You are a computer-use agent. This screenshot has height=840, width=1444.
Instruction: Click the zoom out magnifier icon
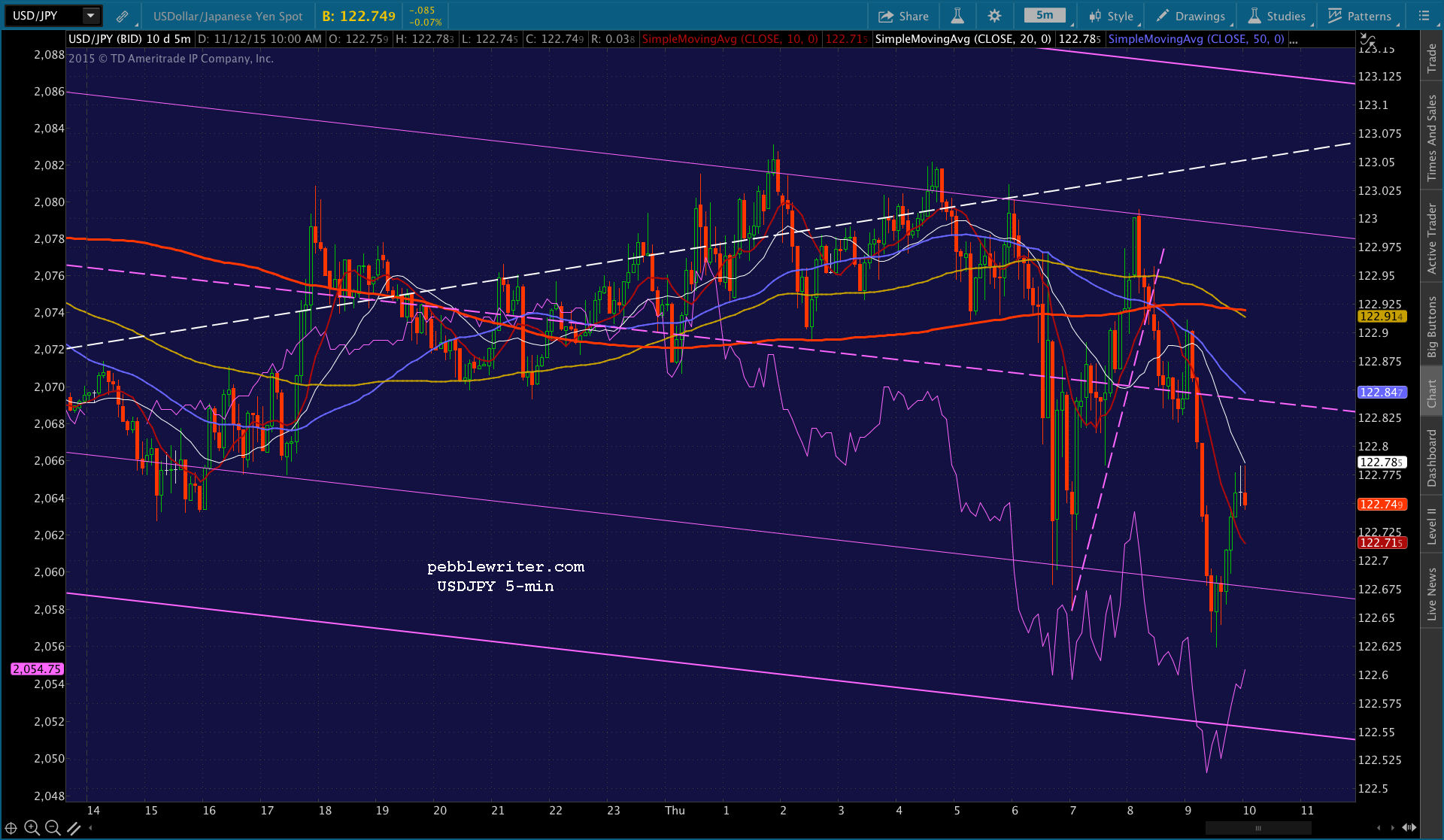click(53, 828)
